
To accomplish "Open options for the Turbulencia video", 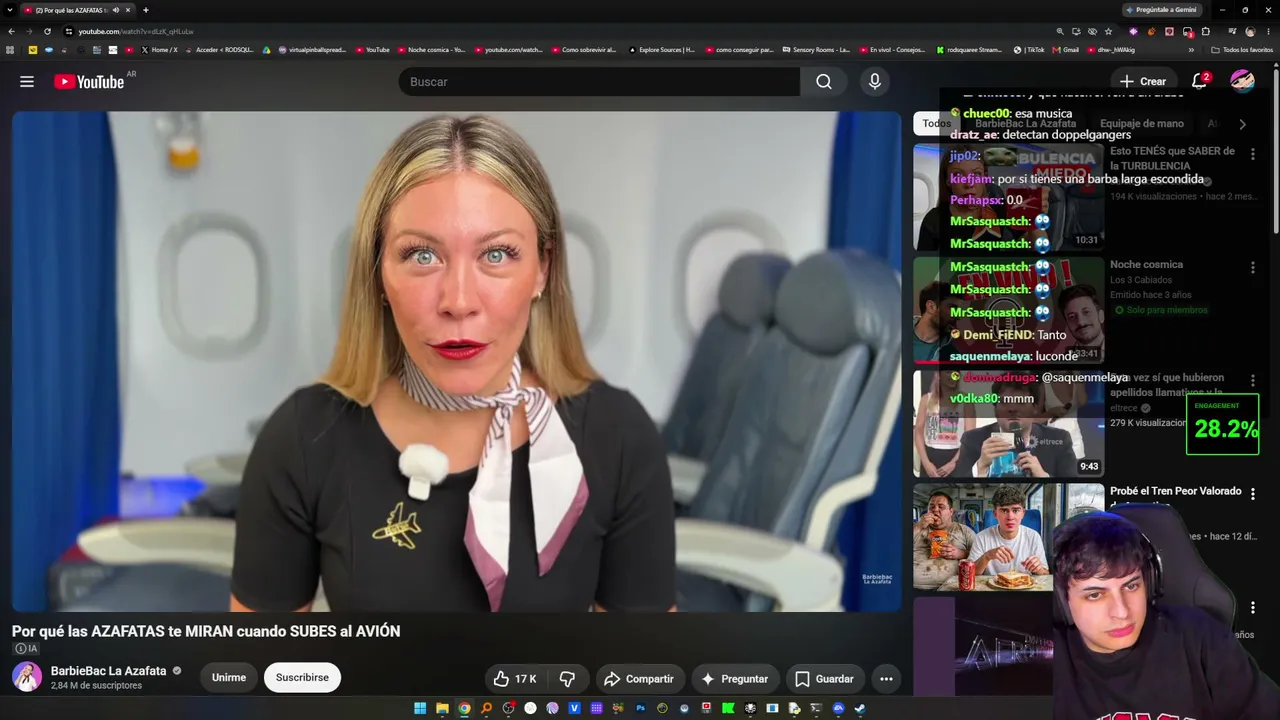I will coord(1252,154).
